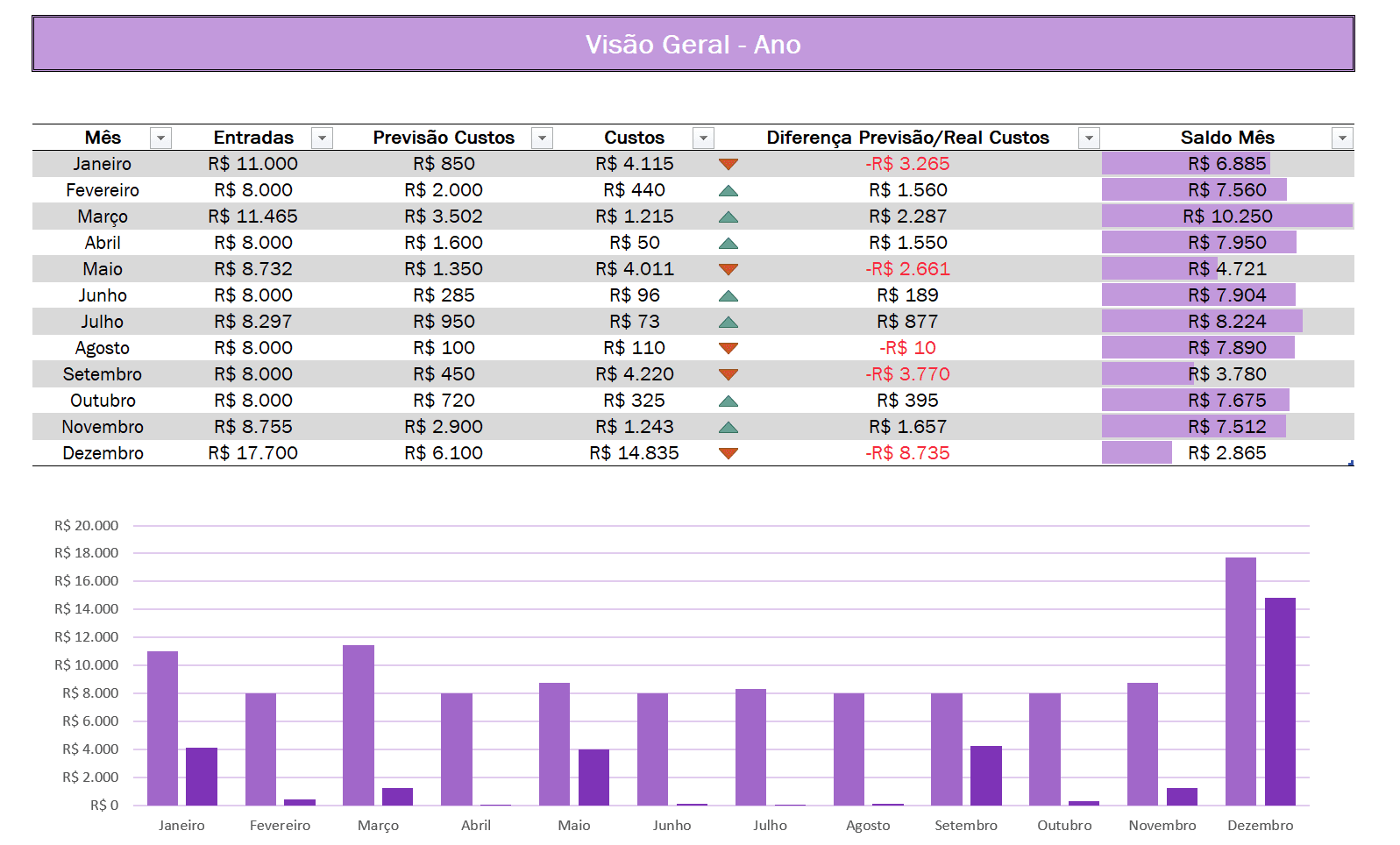Open the Saldo Mês filter dropdown
The image size is (1400, 845).
coord(1342,138)
